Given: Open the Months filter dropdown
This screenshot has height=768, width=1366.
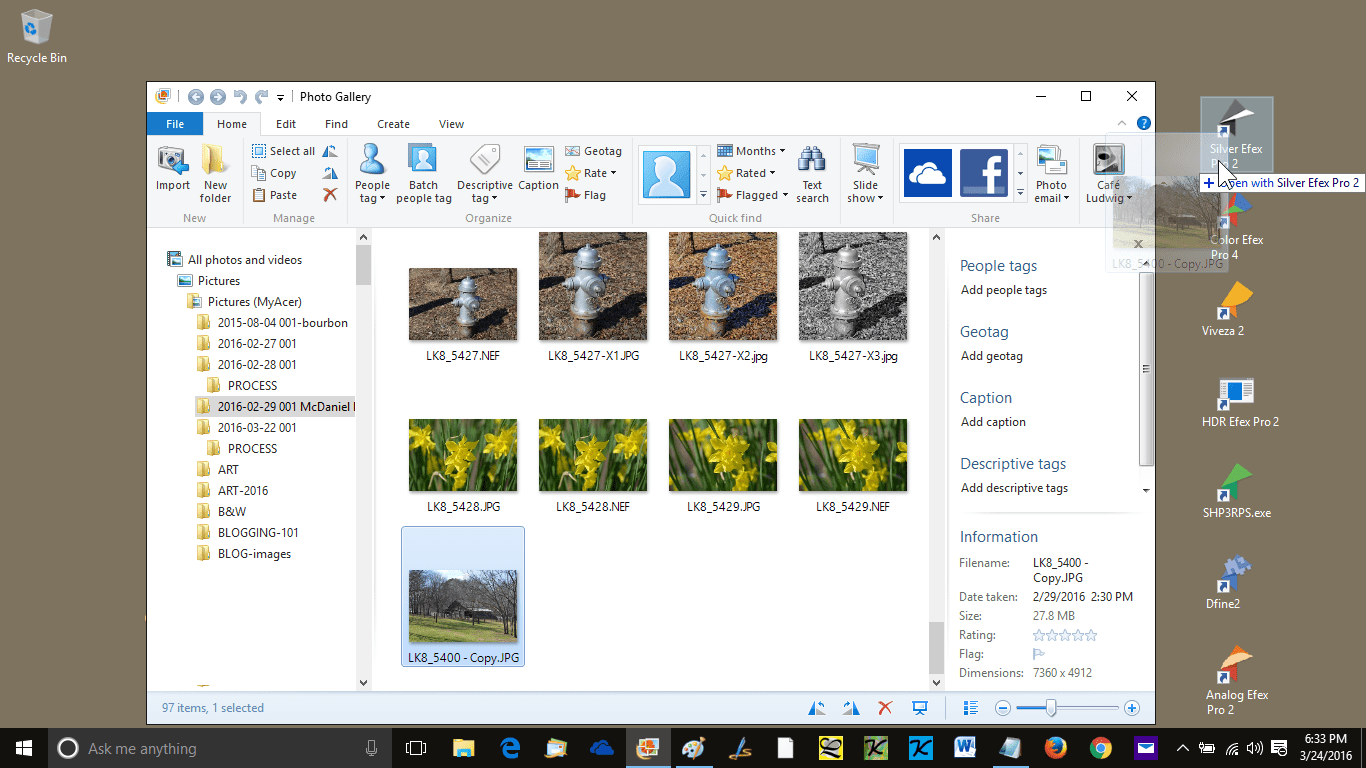Looking at the screenshot, I should click(752, 151).
